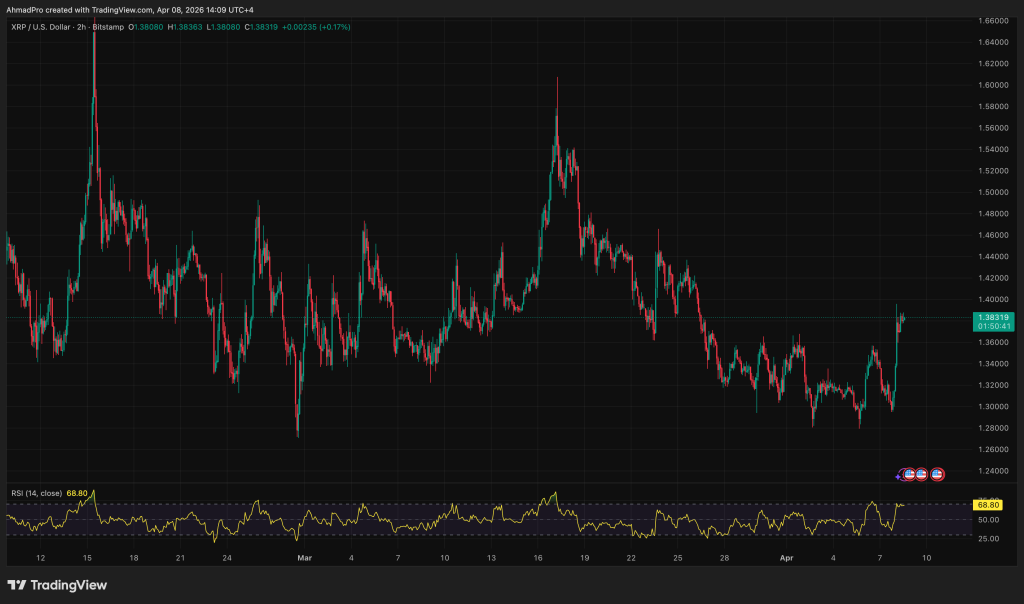The width and height of the screenshot is (1024, 604).
Task: Open the rightmost US flag economic event
Action: tap(937, 473)
